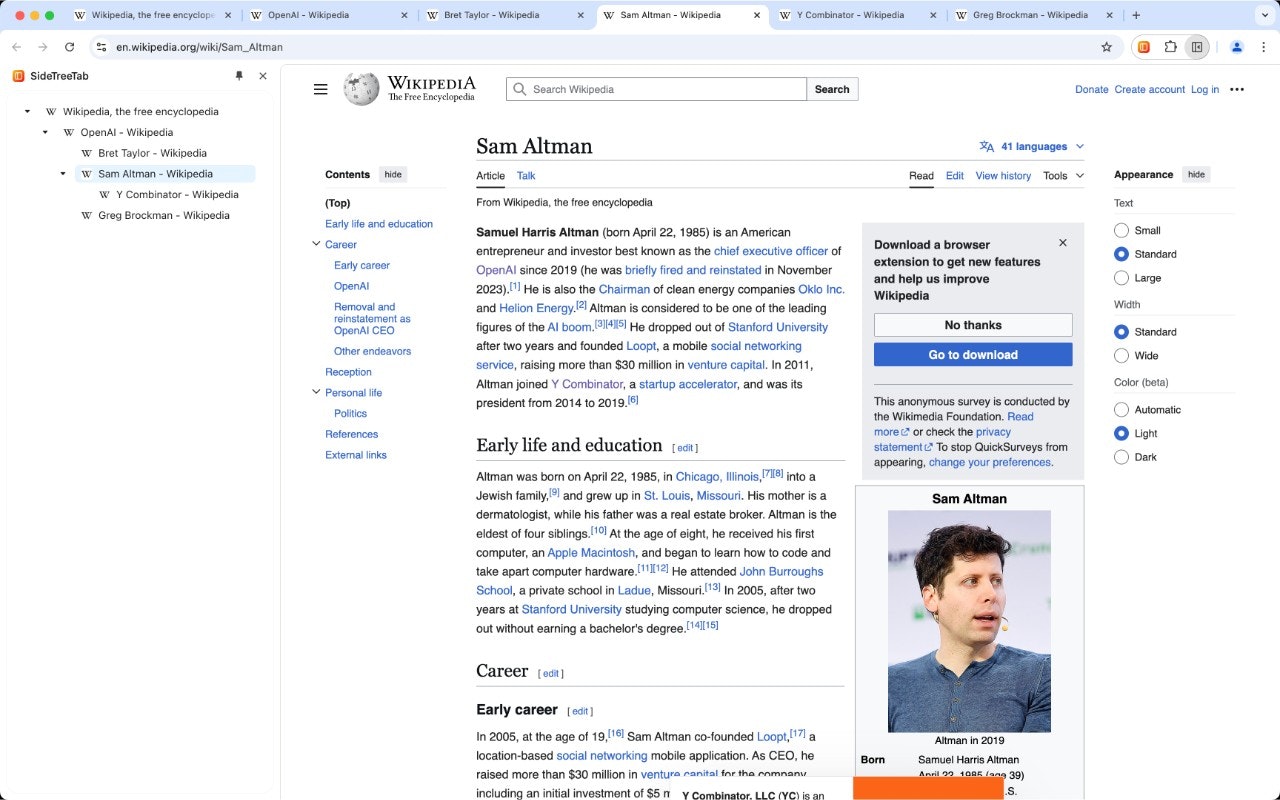Image resolution: width=1280 pixels, height=800 pixels.
Task: Collapse the Sam Altman node in SideTreeTab
Action: pos(63,174)
